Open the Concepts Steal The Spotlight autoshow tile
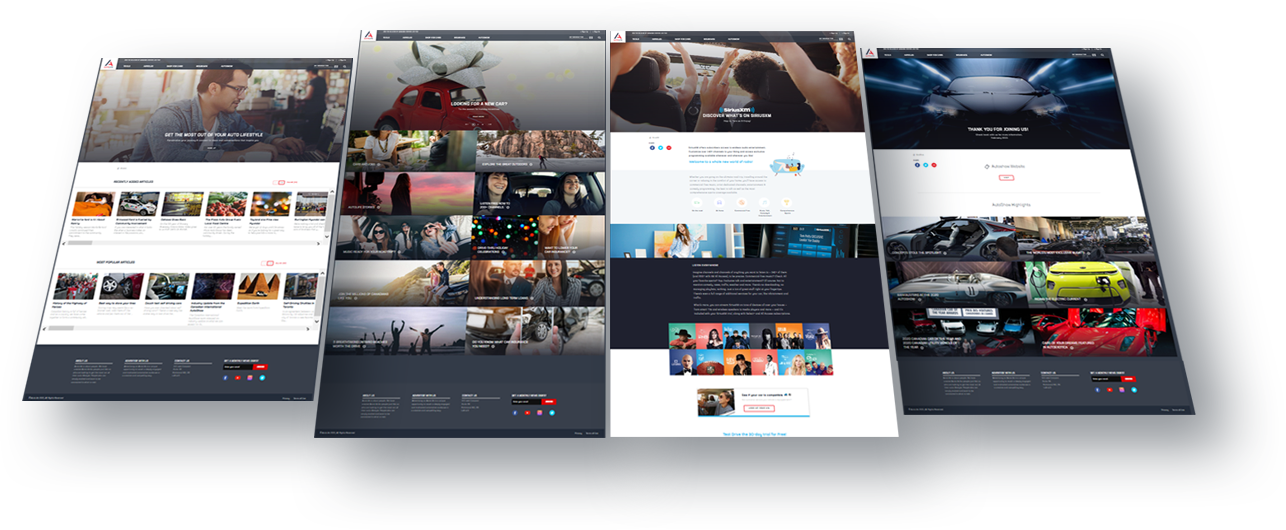The height and width of the screenshot is (530, 1286). pyautogui.click(x=951, y=239)
